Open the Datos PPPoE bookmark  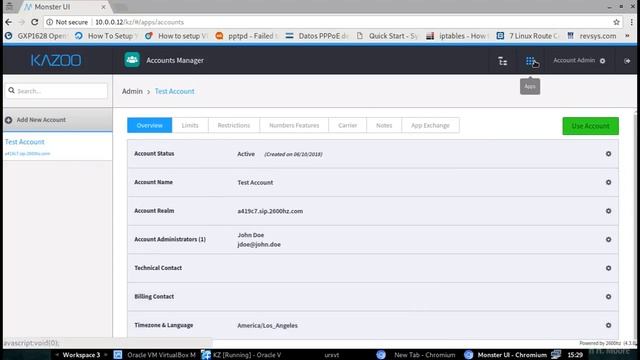[317, 36]
